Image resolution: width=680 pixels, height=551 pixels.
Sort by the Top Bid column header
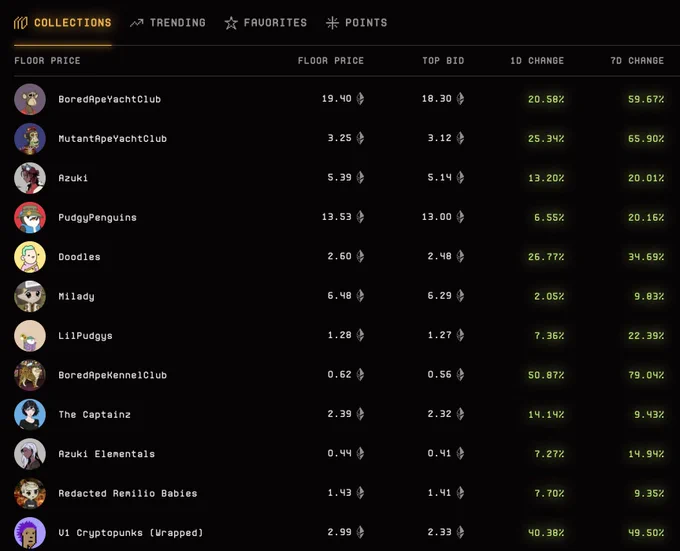coord(443,61)
